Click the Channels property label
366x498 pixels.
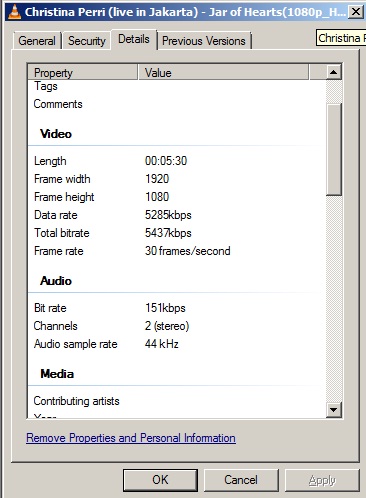click(x=56, y=326)
